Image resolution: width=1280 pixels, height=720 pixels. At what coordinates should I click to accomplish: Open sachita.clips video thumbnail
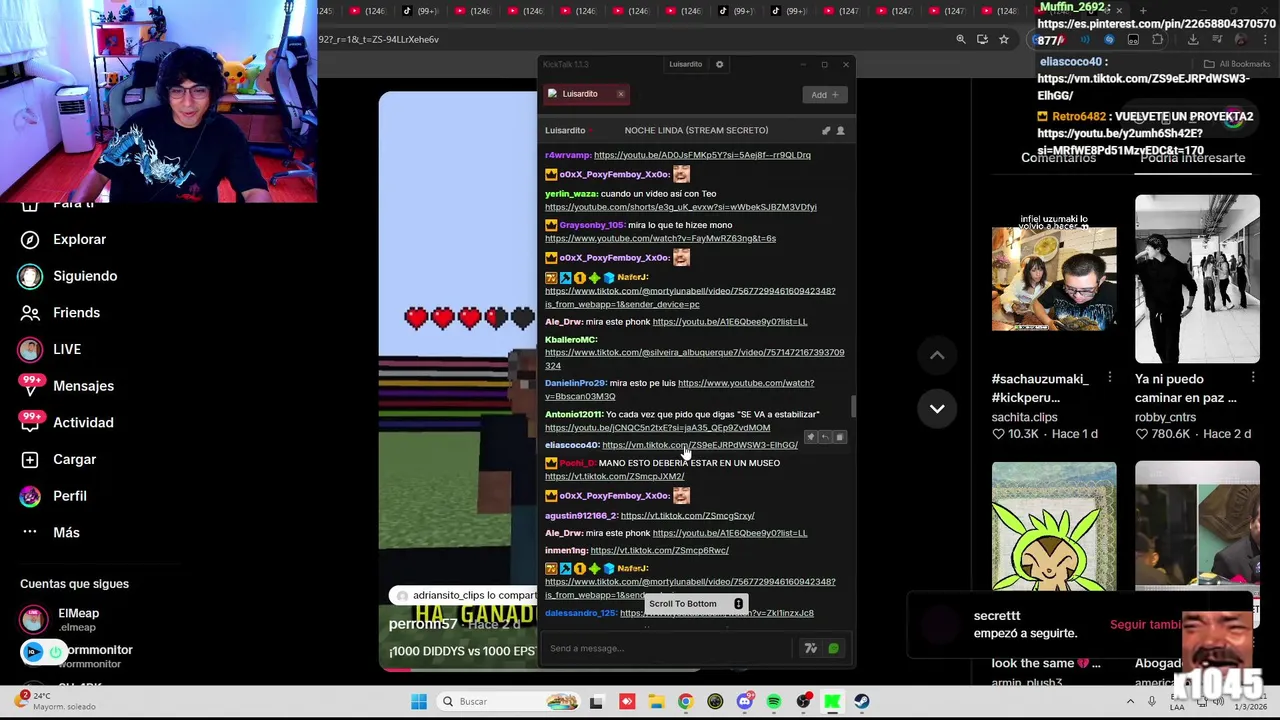tap(1054, 279)
